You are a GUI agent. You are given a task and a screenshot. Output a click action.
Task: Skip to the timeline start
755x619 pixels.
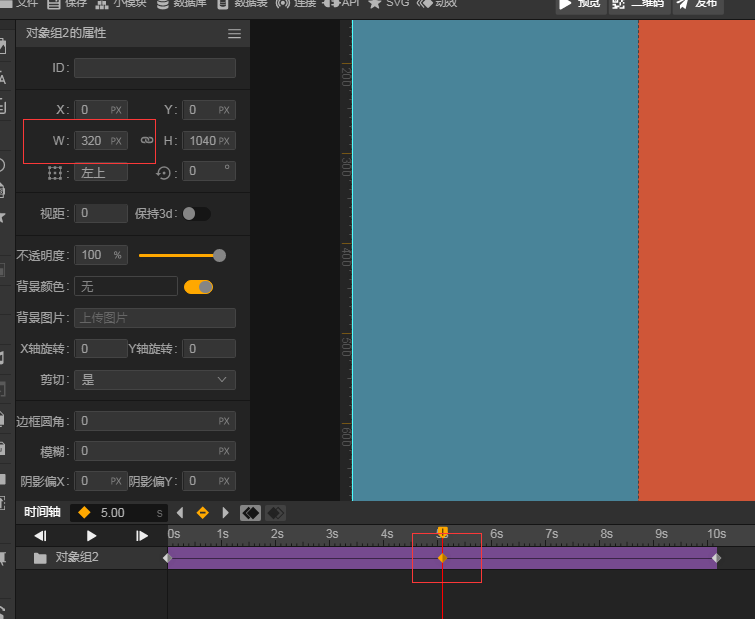40,536
